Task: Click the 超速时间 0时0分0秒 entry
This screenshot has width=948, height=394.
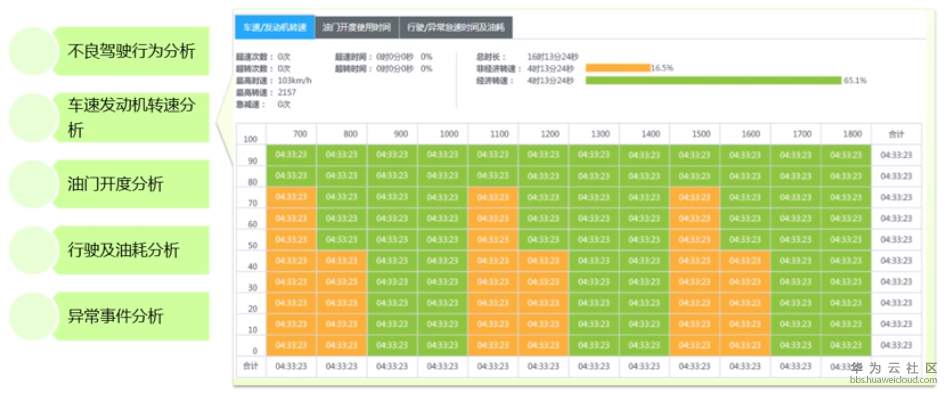Action: [384, 56]
